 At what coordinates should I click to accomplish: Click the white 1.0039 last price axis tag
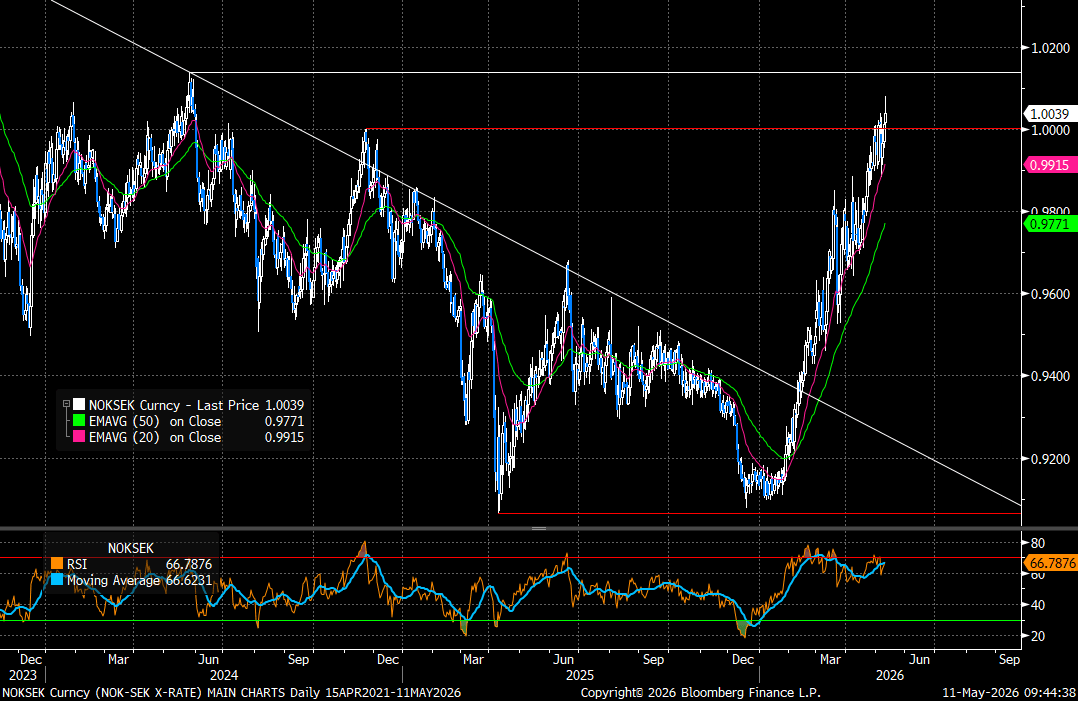pos(1050,114)
